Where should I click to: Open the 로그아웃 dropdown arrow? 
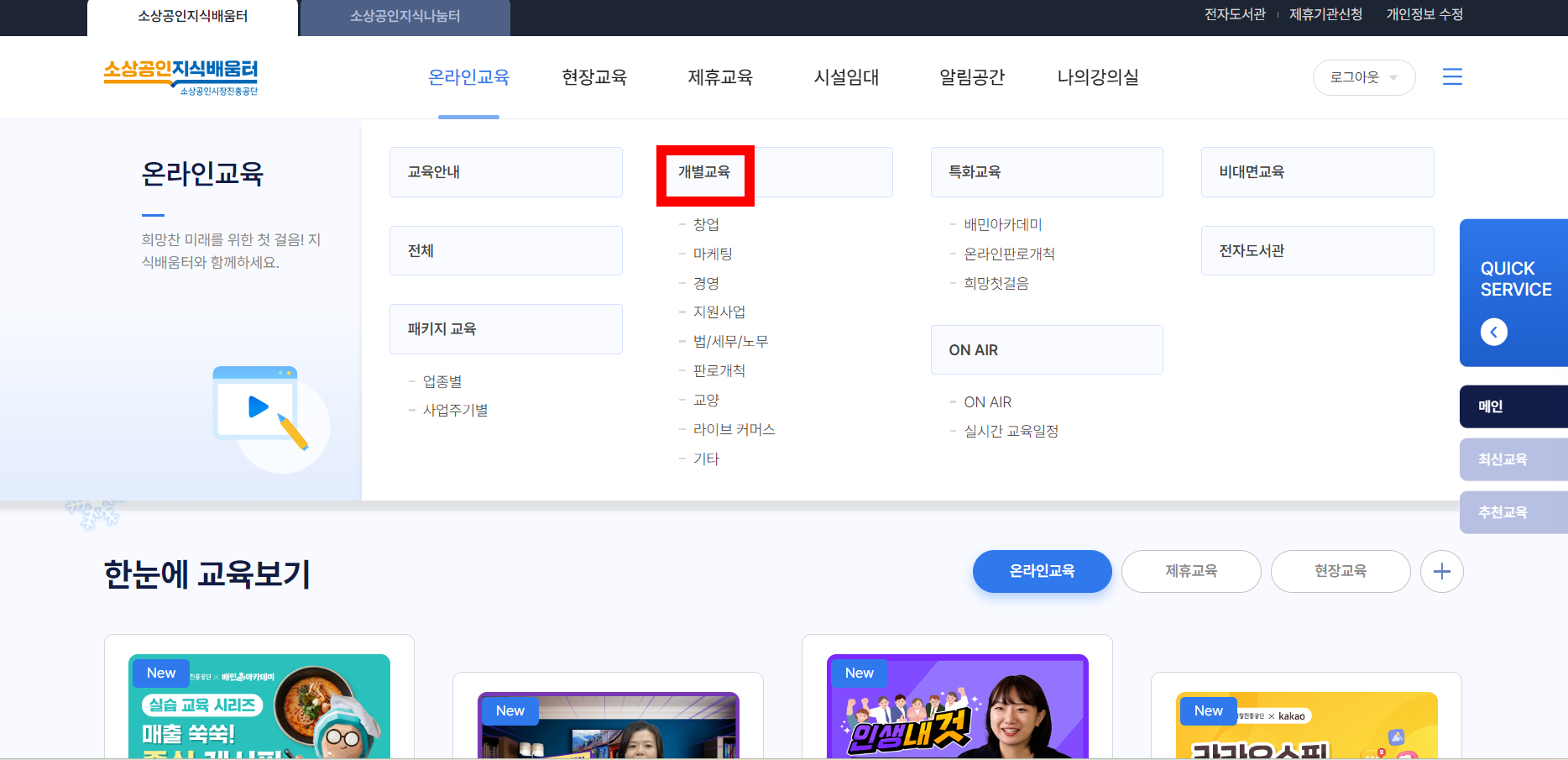[x=1393, y=76]
